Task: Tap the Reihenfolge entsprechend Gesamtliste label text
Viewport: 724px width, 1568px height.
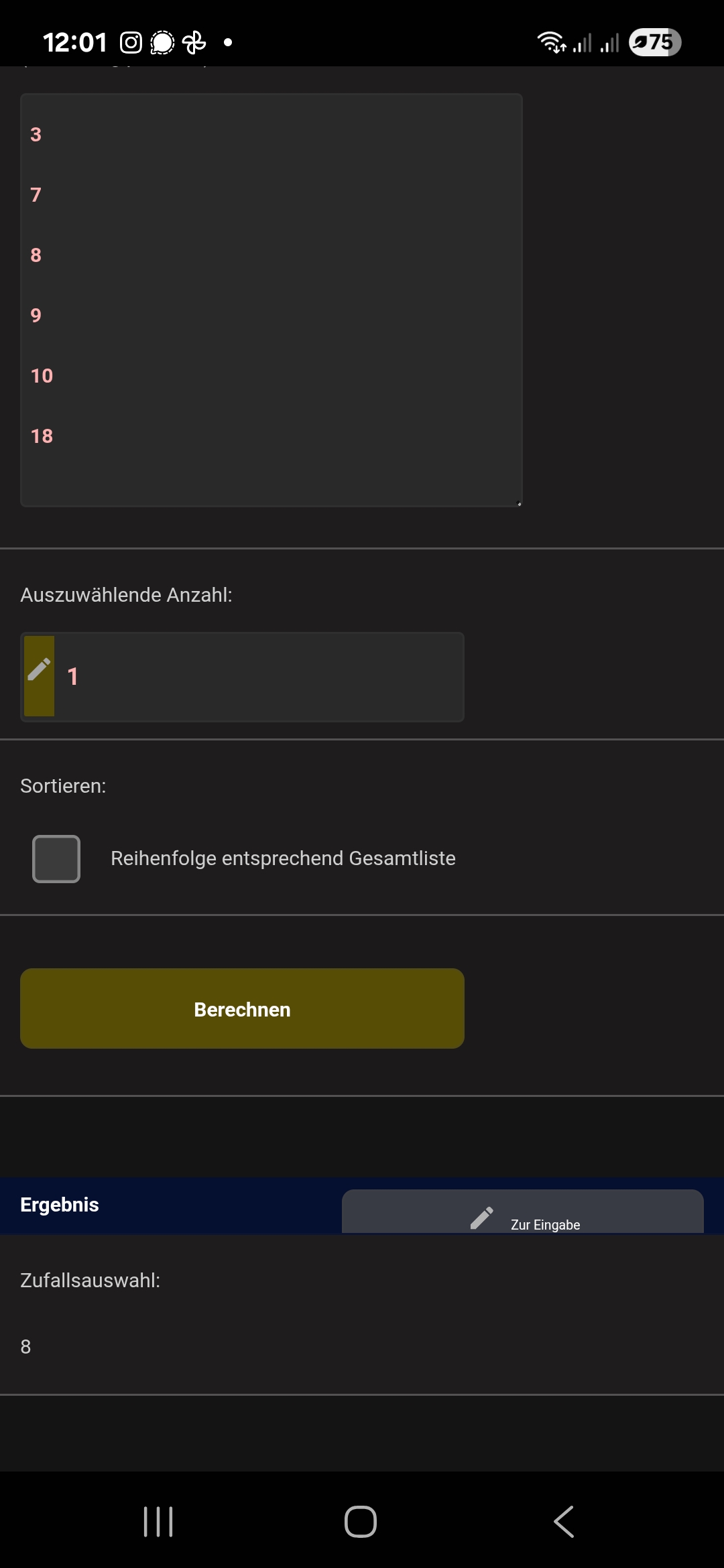Action: (283, 858)
